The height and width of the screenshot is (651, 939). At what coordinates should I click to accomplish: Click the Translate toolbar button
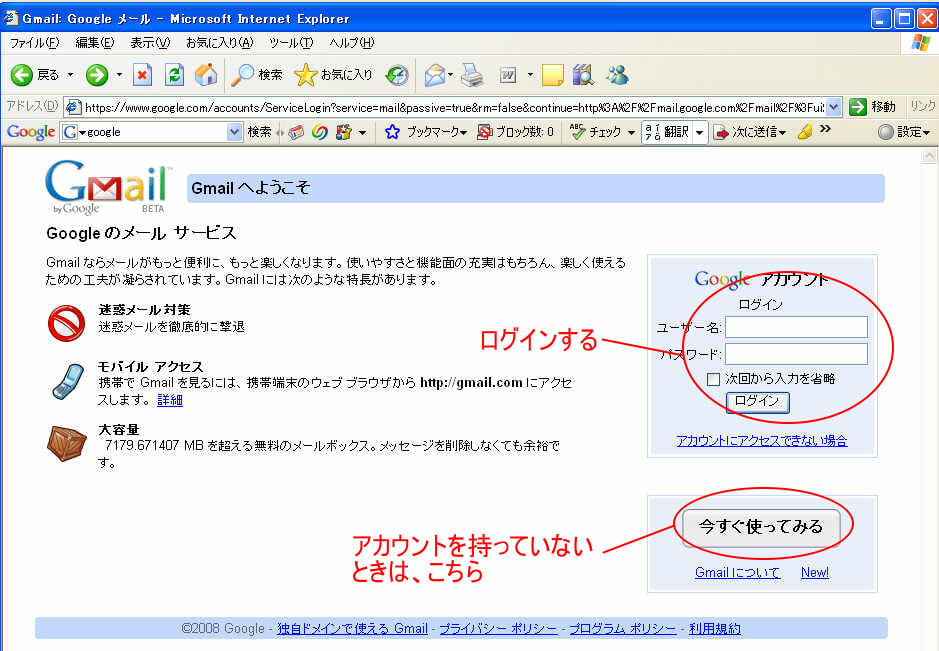pyautogui.click(x=668, y=132)
